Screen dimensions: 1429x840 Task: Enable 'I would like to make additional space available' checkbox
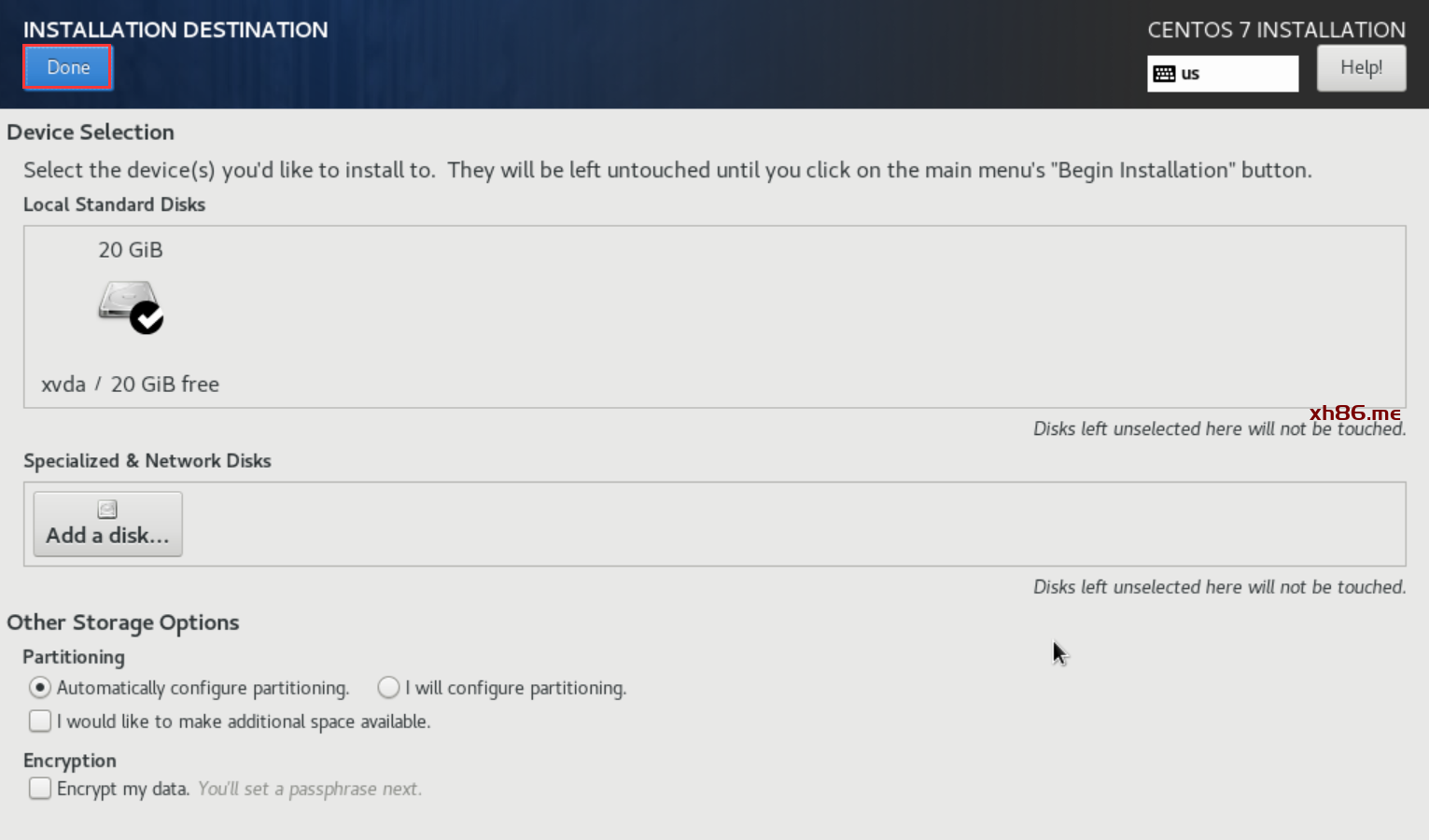click(40, 721)
